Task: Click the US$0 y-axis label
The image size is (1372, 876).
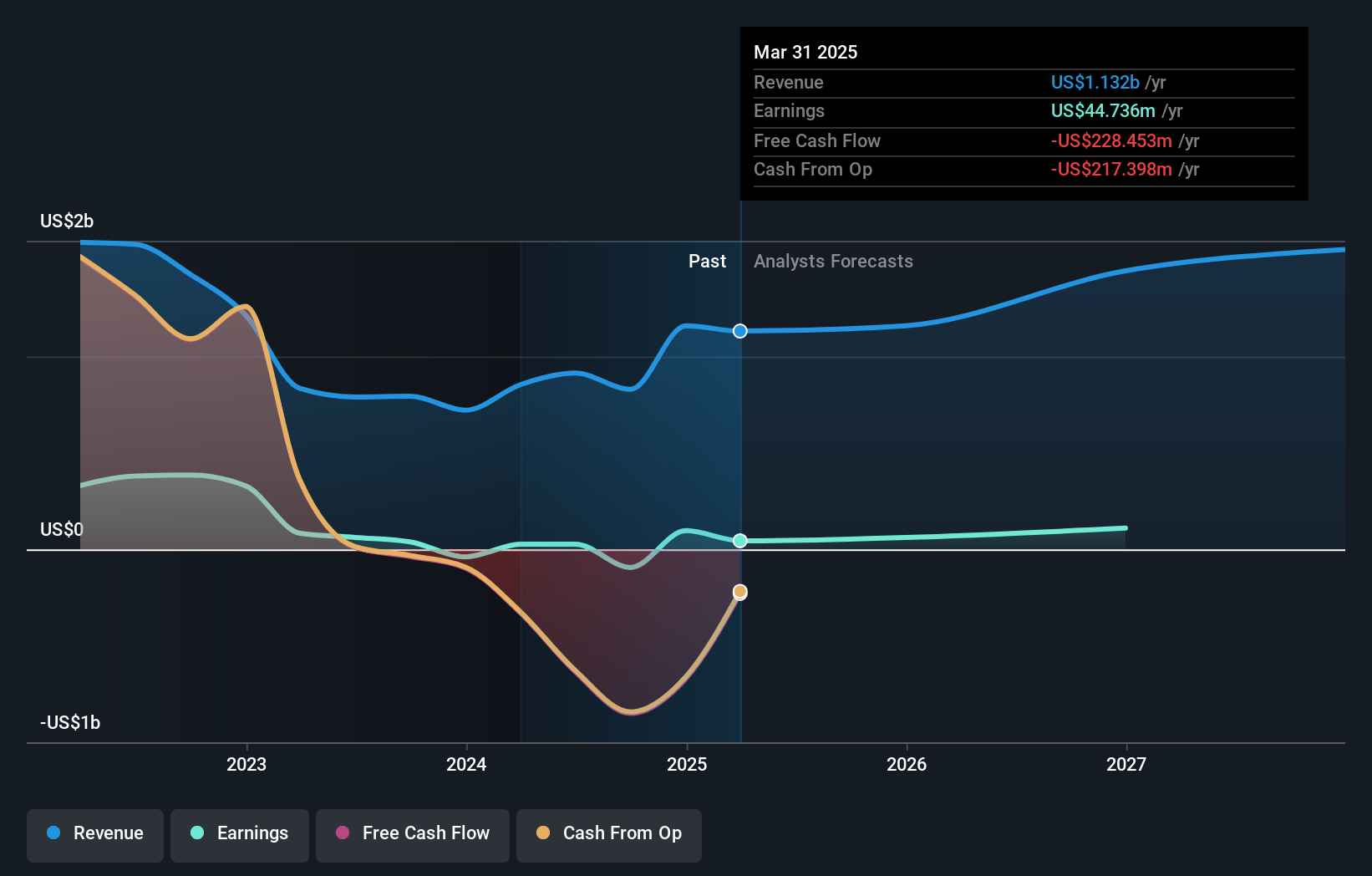Action: 62,529
